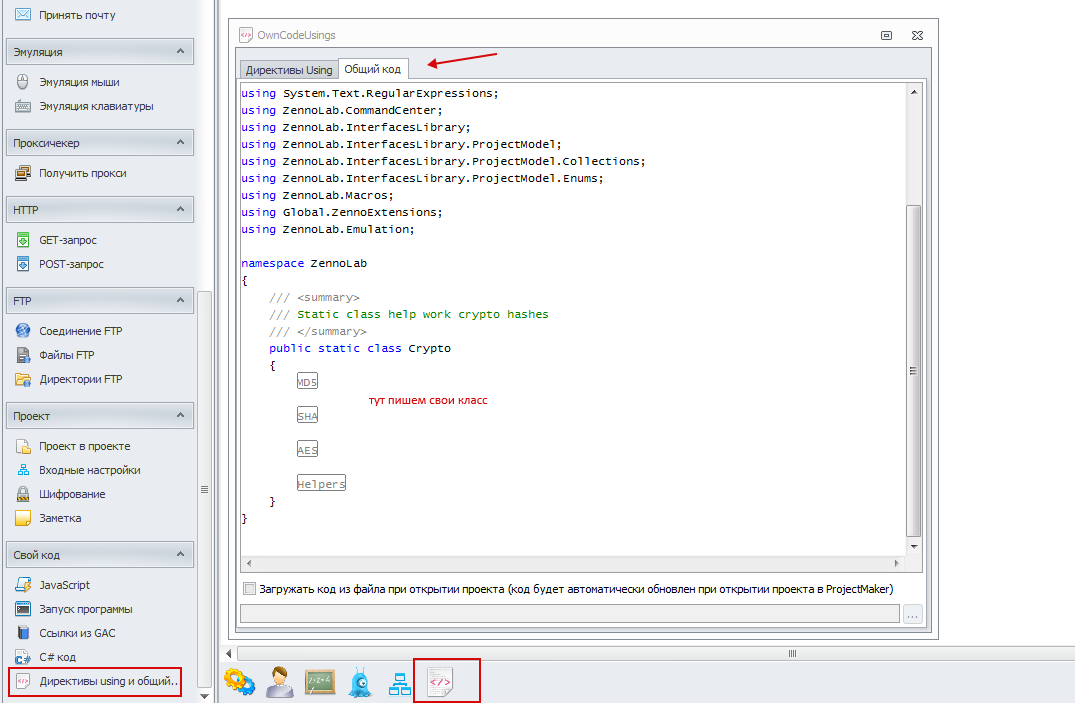Select Проект в проекте action

click(73, 446)
